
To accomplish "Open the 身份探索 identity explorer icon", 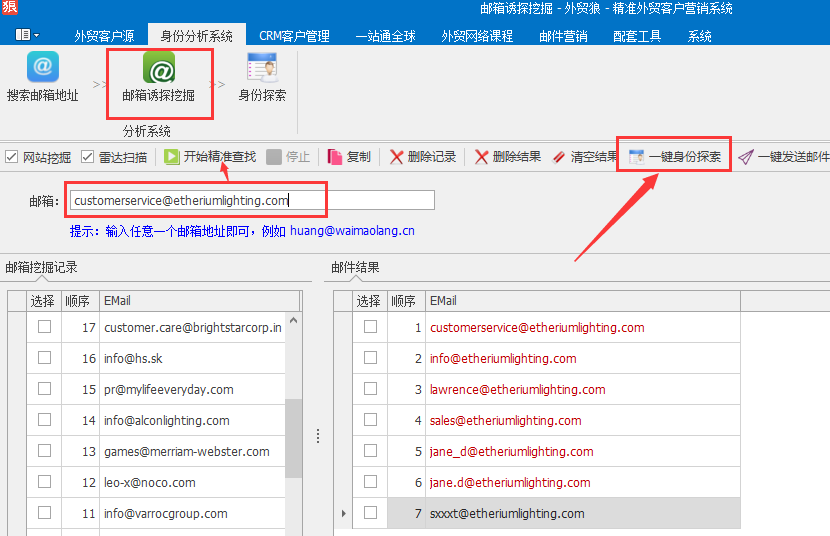I will [262, 77].
